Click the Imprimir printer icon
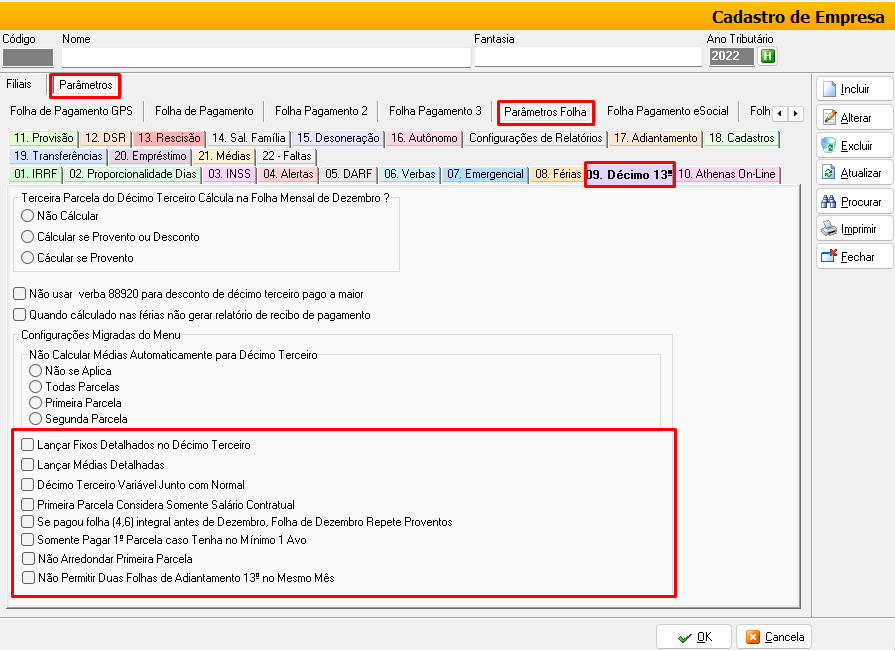The height and width of the screenshot is (650, 895). tap(829, 229)
